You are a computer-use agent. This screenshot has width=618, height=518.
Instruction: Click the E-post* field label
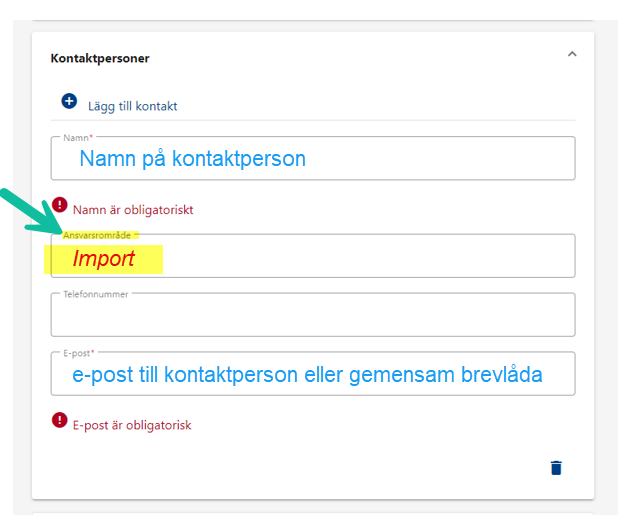pos(79,353)
